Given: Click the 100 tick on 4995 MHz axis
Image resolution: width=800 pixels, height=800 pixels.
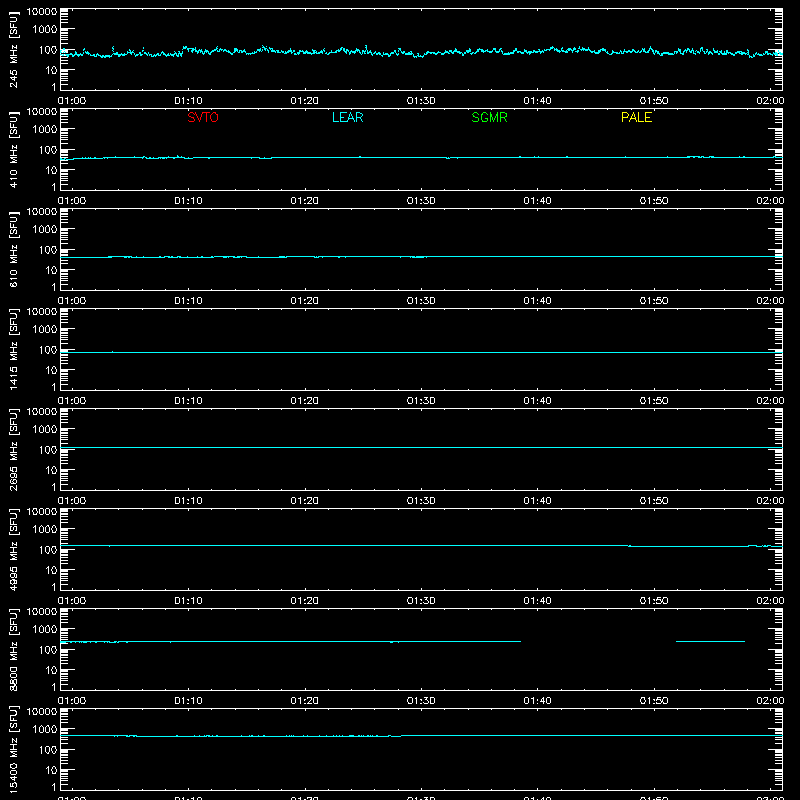Looking at the screenshot, I should (x=48, y=550).
